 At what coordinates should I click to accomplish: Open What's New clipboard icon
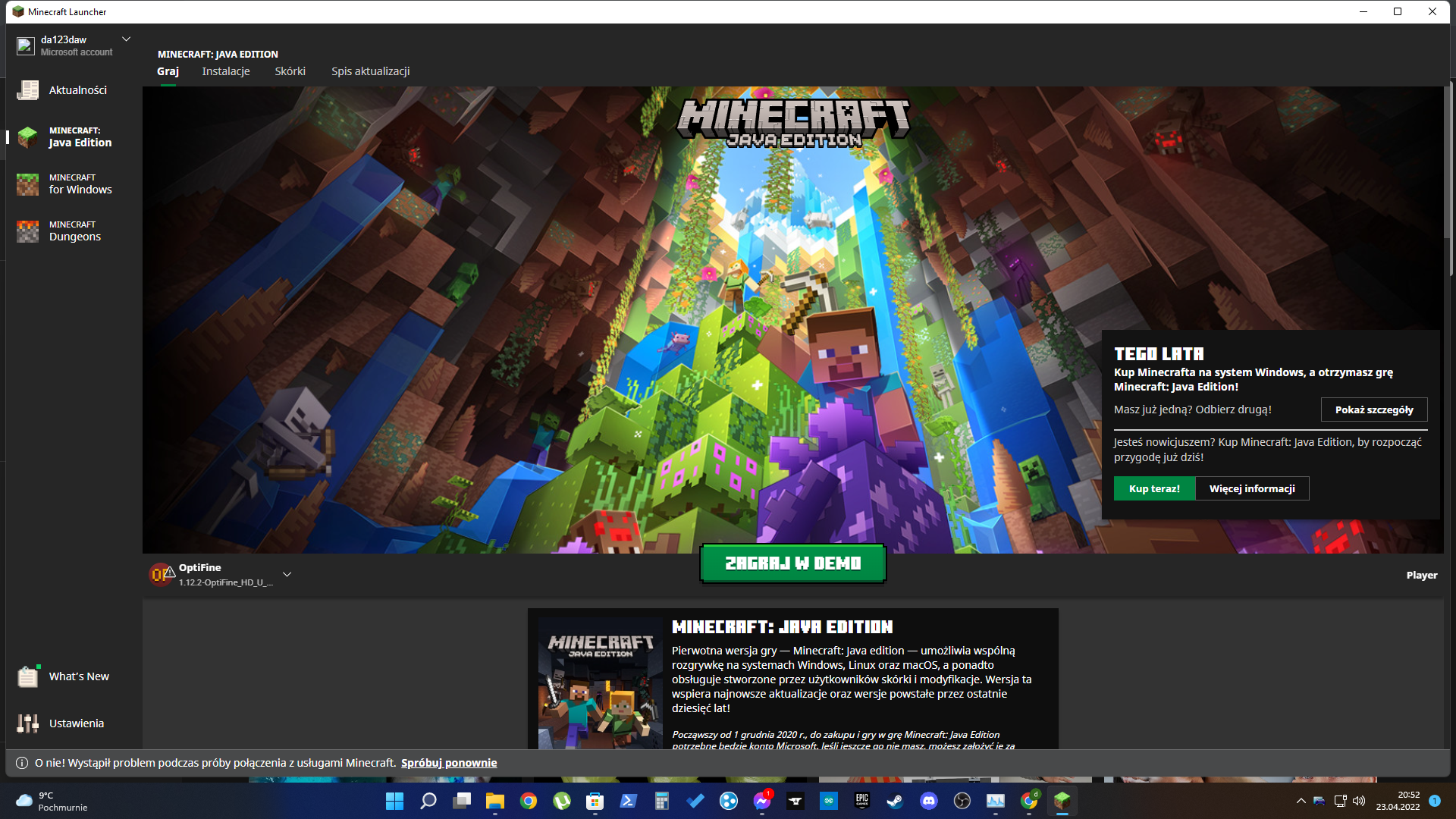[x=28, y=676]
